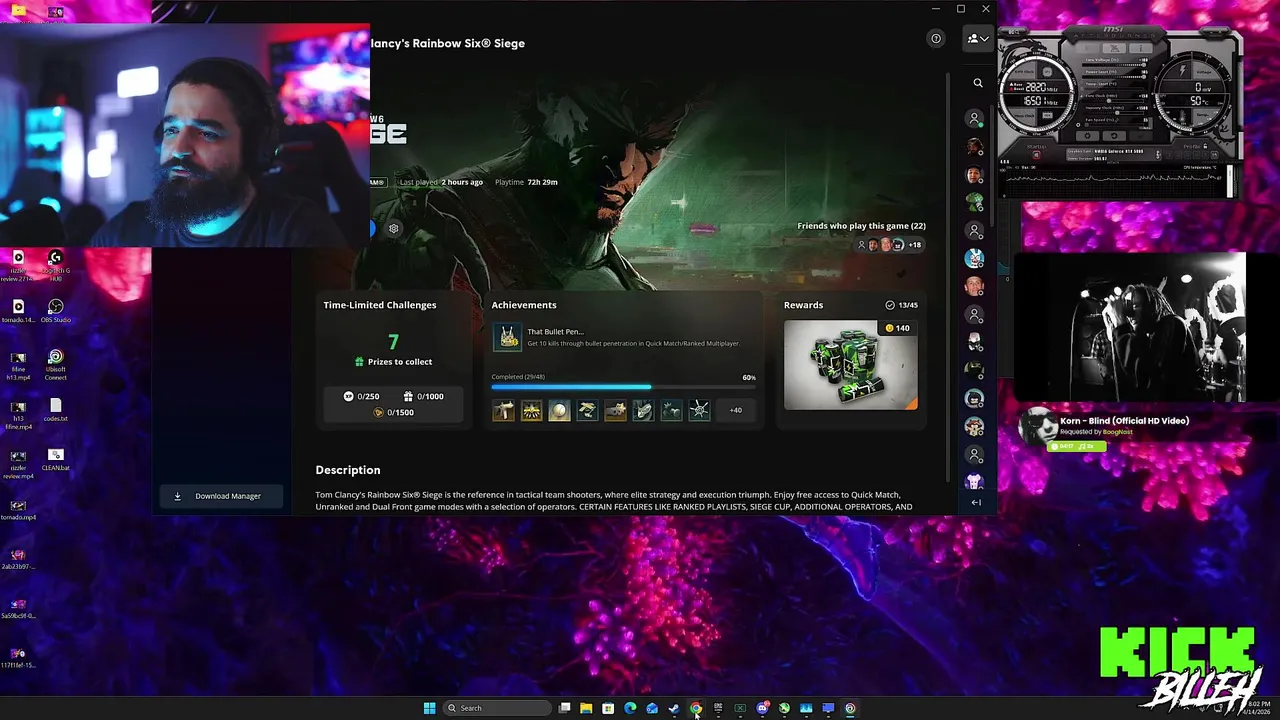Switch to Ubisoft Connect taskbar icon
This screenshot has width=1280, height=720.
(850, 708)
